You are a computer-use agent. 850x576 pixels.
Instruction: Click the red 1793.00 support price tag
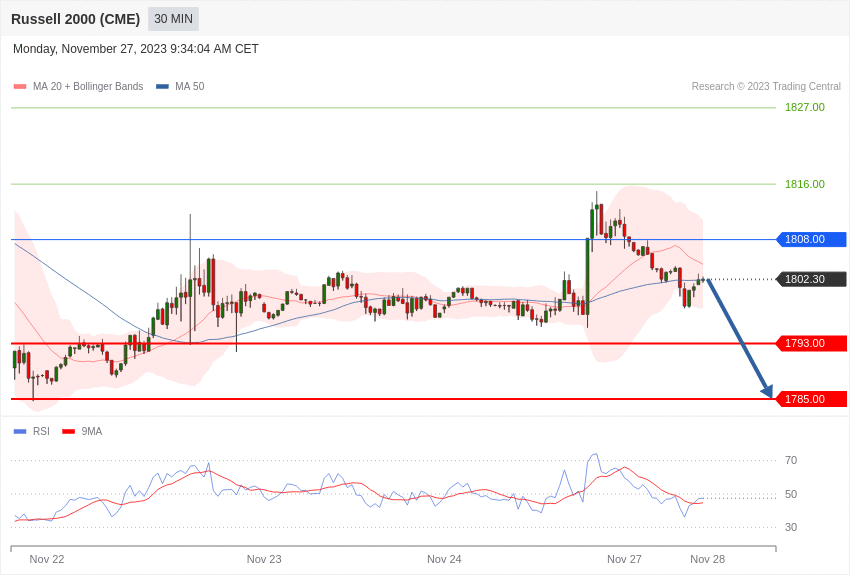coord(812,343)
